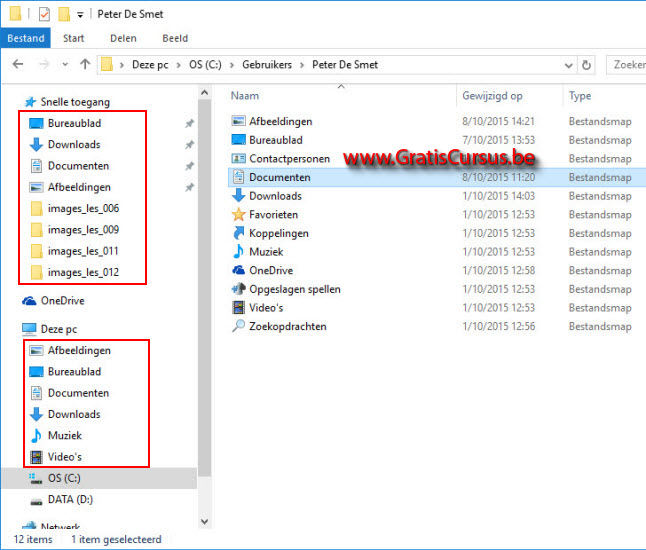This screenshot has width=646, height=550.
Task: Open the images_les_009 folder
Action: tap(83, 230)
